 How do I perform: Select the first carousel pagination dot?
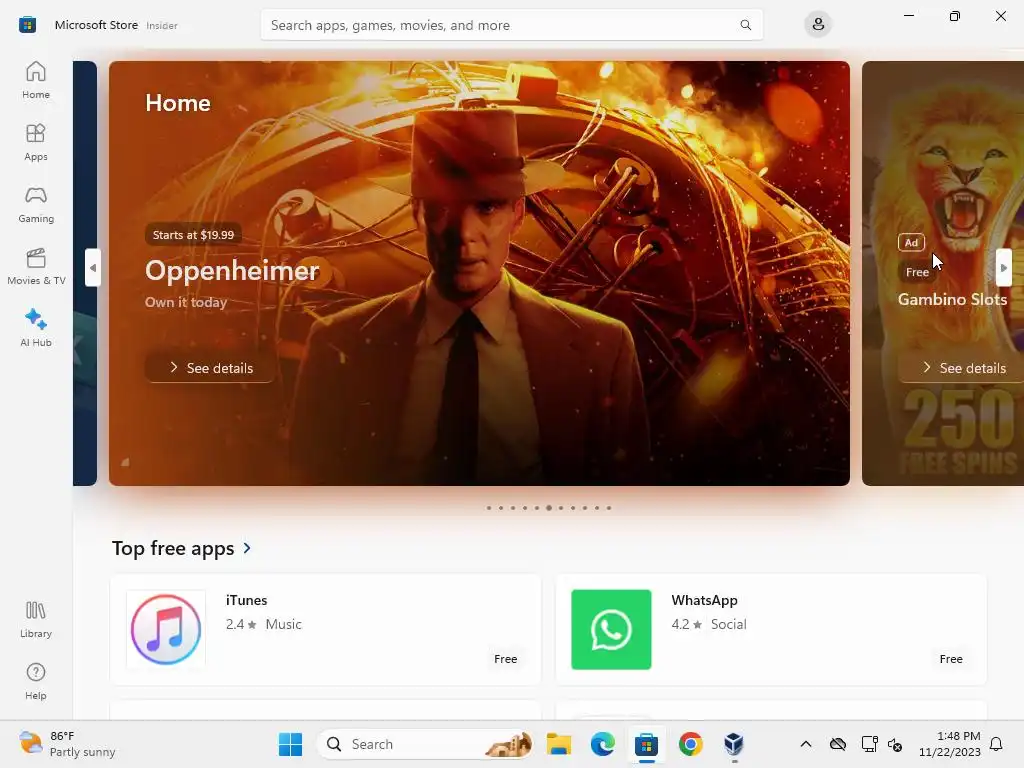click(488, 507)
